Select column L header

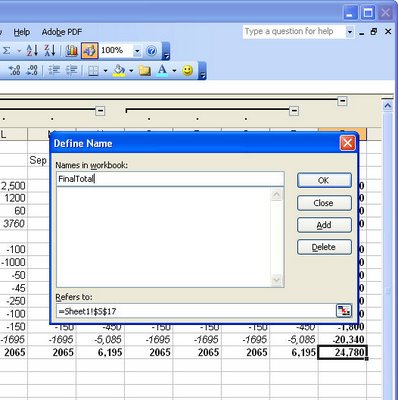click(13, 135)
